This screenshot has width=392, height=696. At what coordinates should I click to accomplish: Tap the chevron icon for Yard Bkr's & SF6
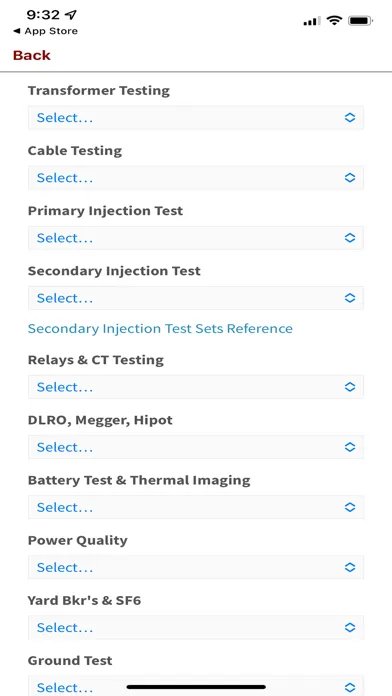(x=350, y=628)
